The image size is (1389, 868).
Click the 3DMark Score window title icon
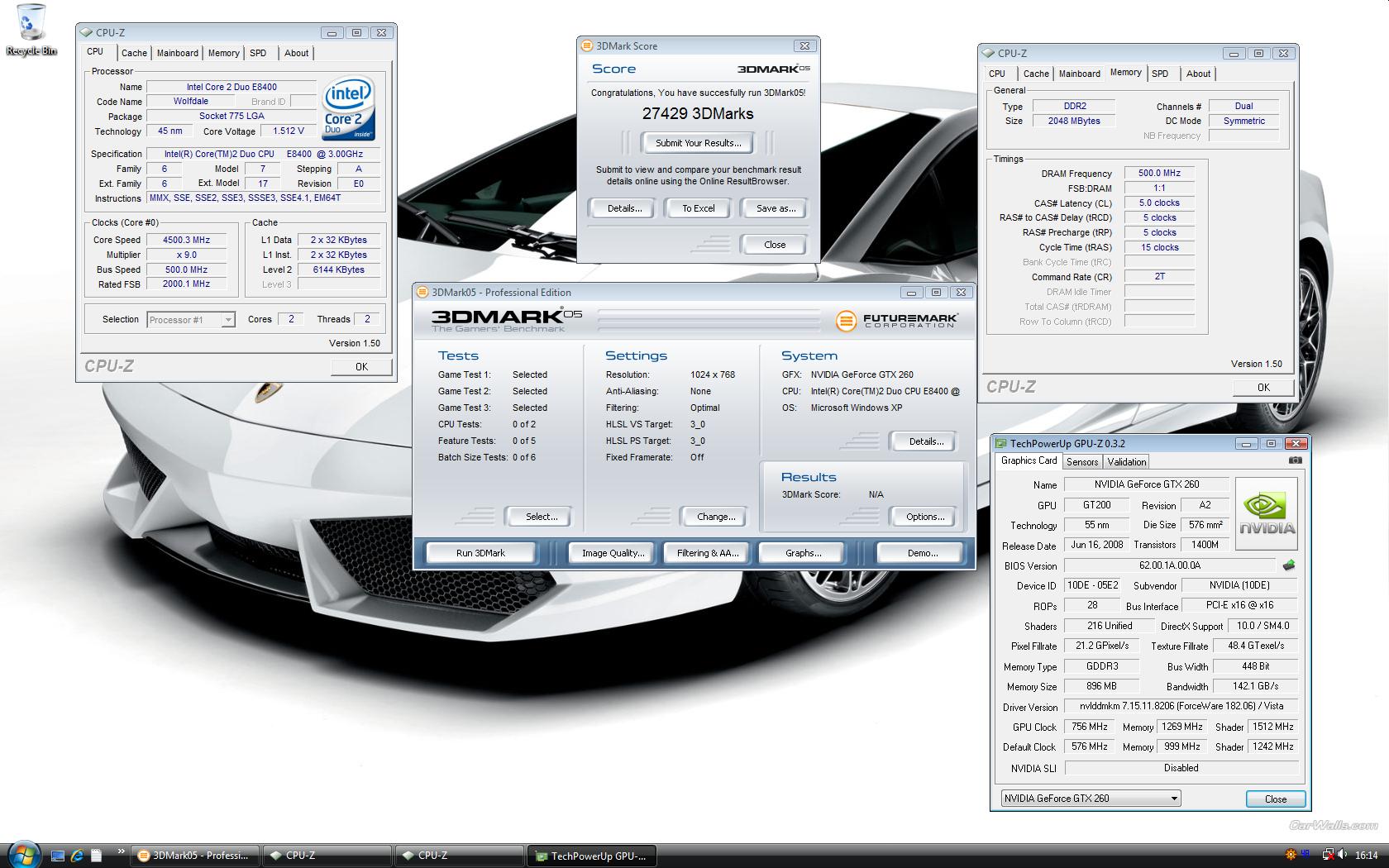587,46
